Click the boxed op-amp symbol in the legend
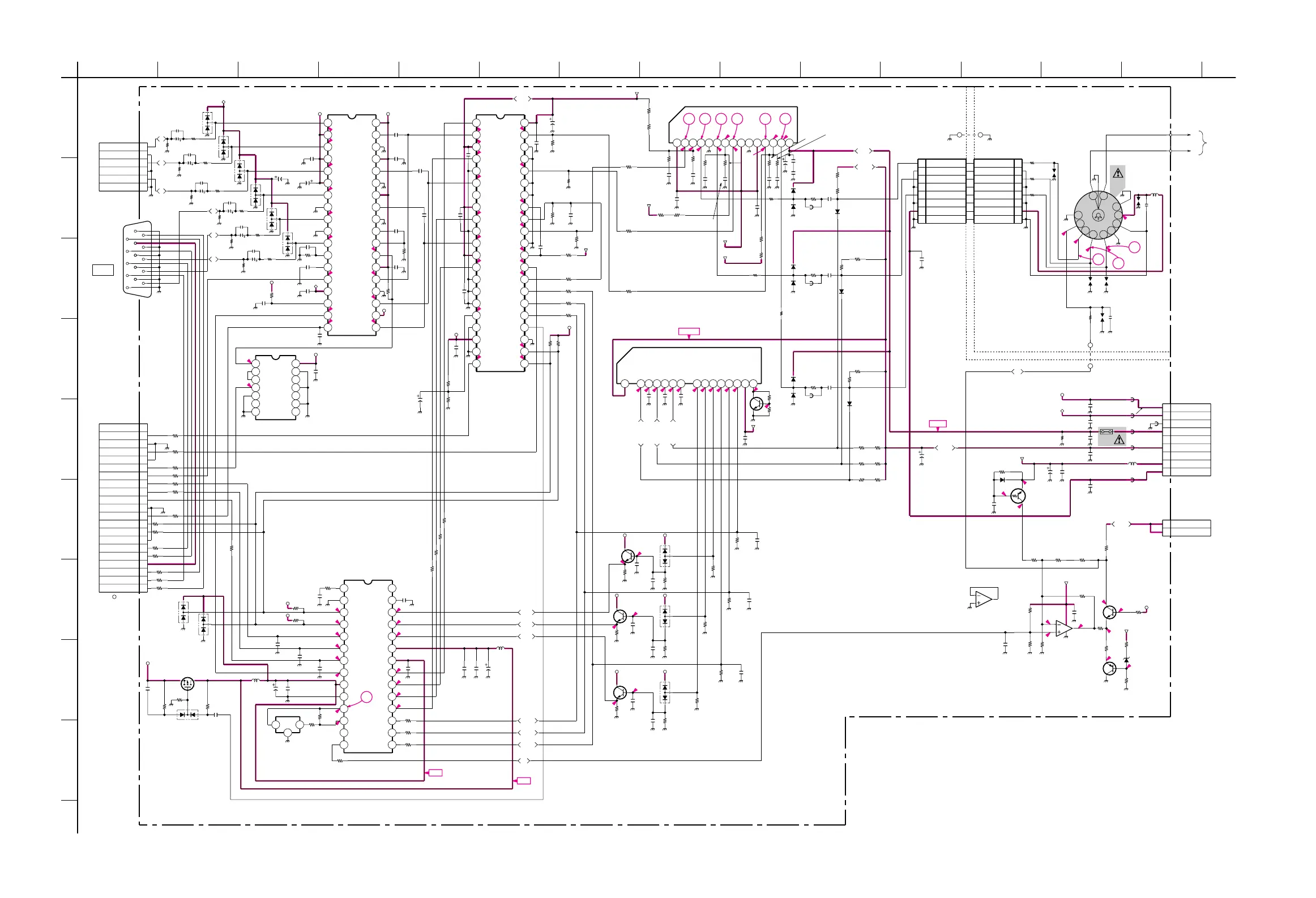This screenshot has width=1316, height=898. [984, 598]
